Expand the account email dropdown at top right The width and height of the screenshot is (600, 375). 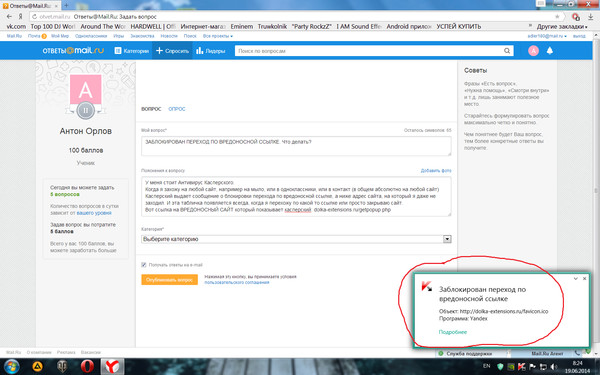pos(547,36)
